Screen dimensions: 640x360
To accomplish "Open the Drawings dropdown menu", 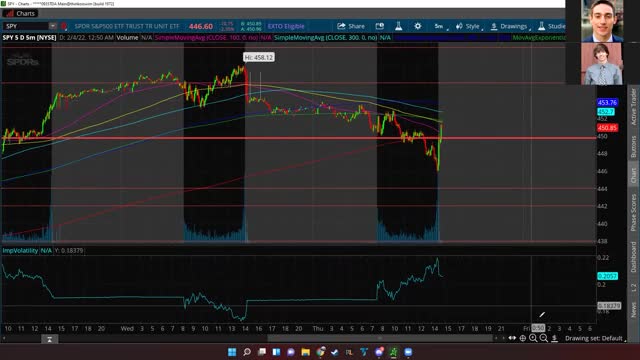I will coord(510,26).
